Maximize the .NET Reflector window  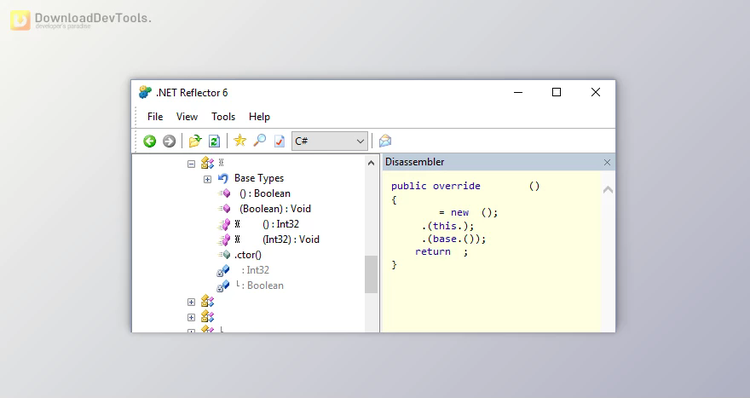pyautogui.click(x=556, y=92)
